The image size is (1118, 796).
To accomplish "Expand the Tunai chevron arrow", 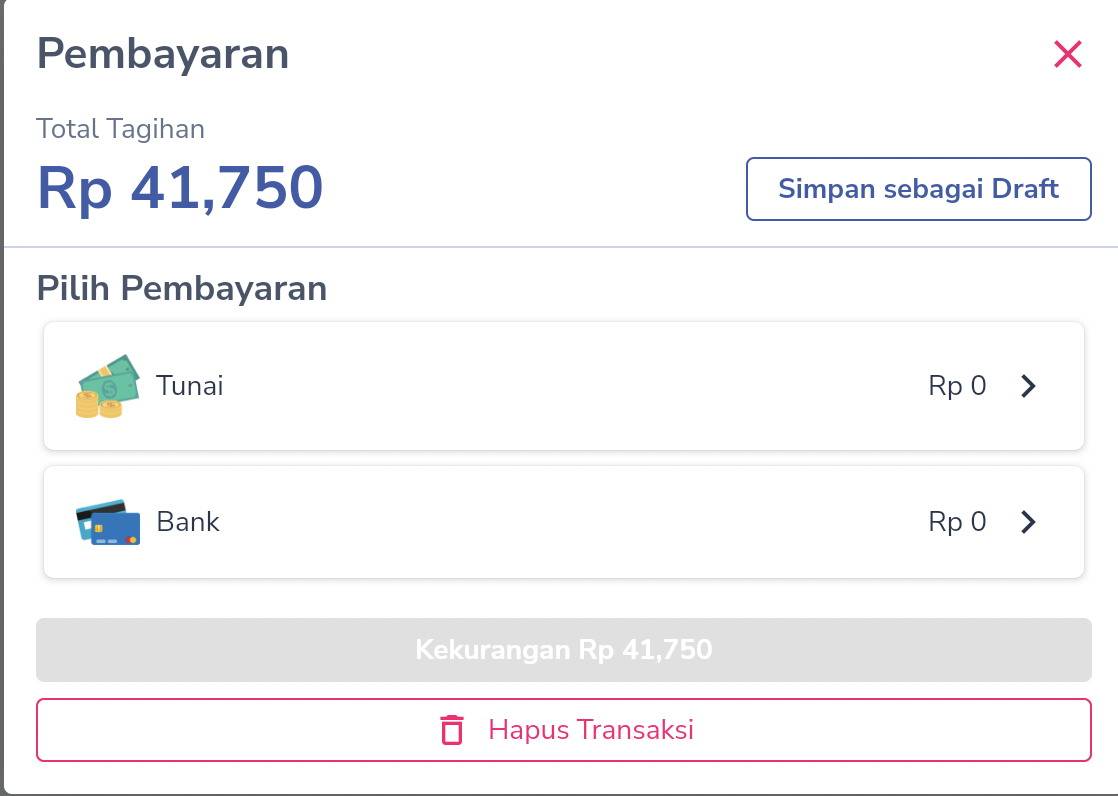I will pyautogui.click(x=1028, y=386).
